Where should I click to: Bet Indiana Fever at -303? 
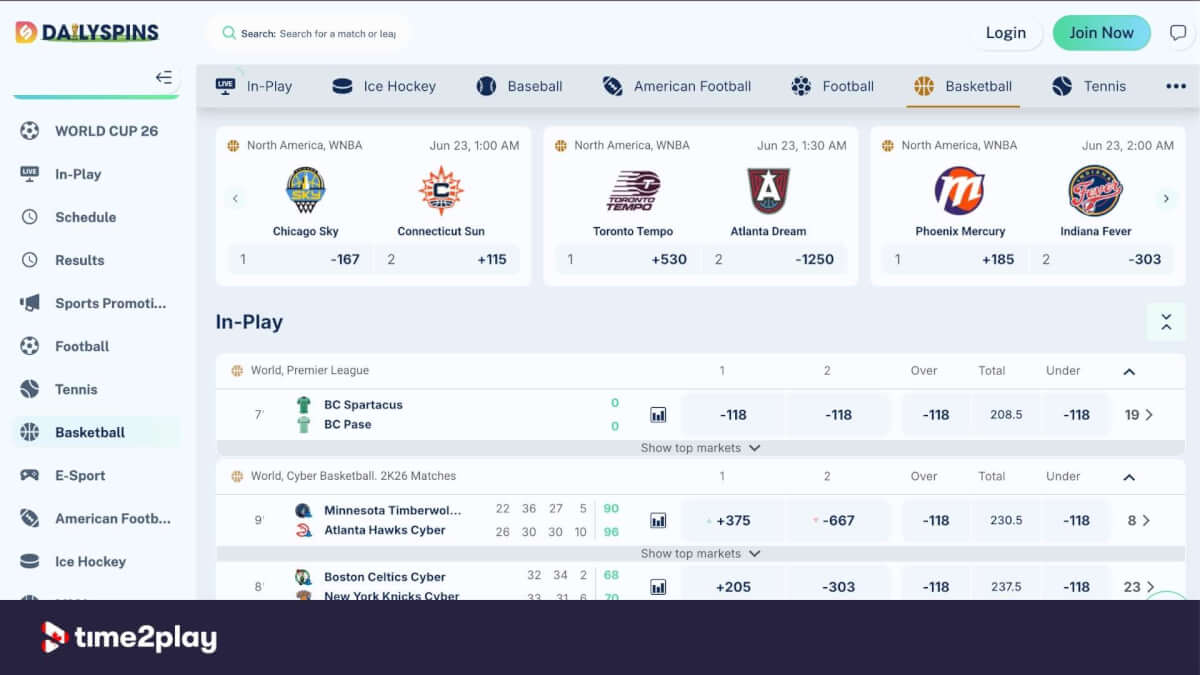[x=1102, y=259]
